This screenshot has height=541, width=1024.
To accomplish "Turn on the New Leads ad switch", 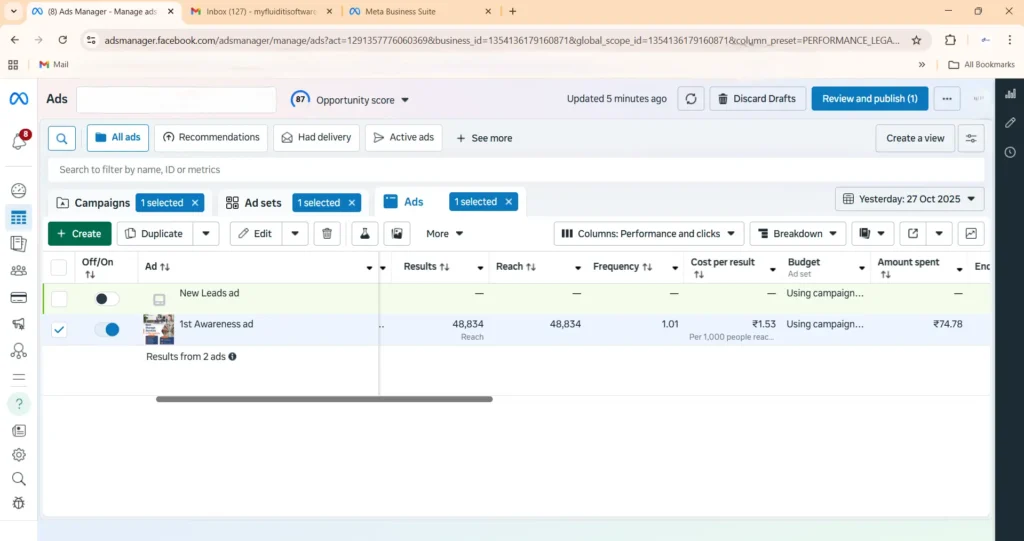I will pyautogui.click(x=107, y=299).
